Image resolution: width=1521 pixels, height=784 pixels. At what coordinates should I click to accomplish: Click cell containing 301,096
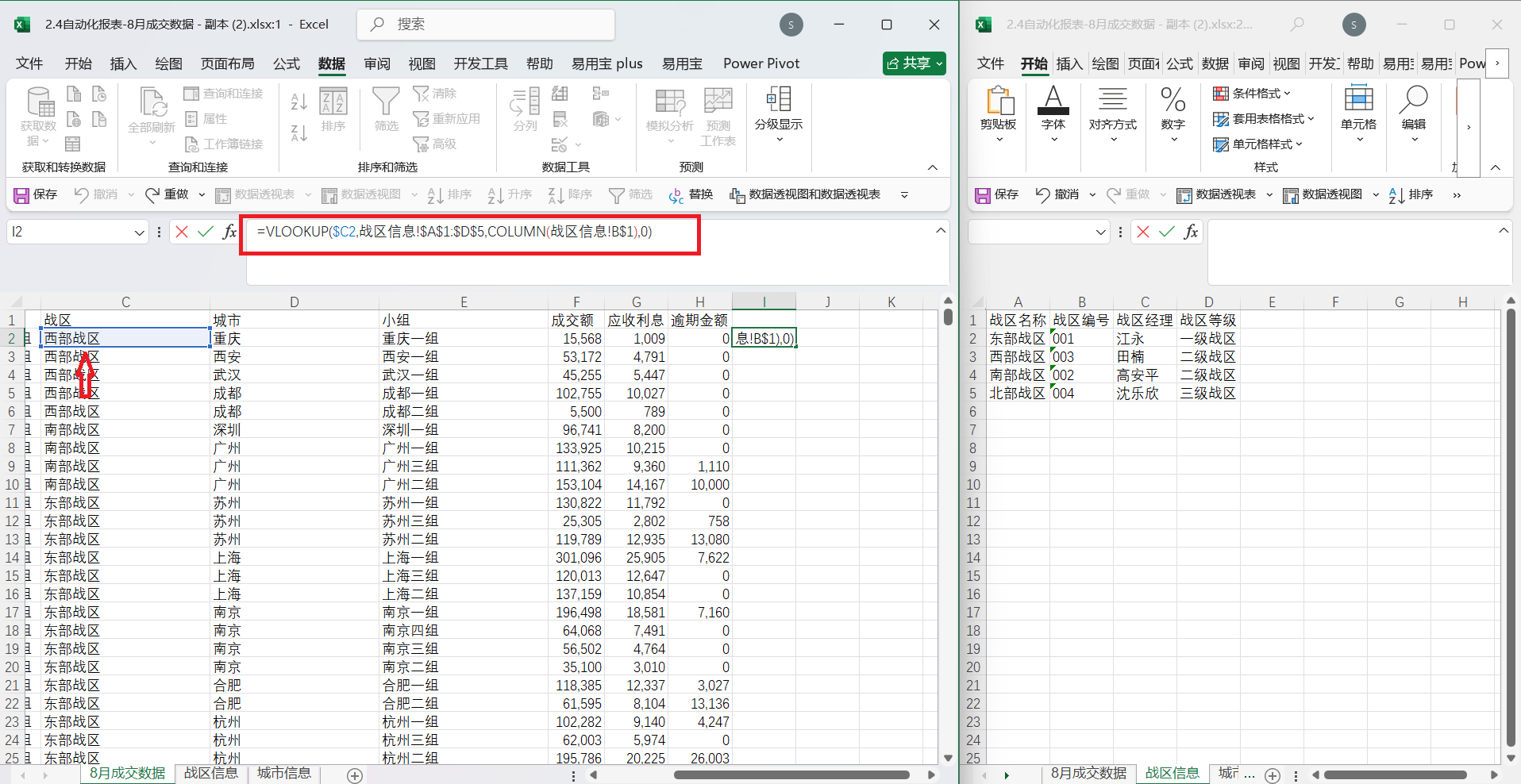click(576, 558)
